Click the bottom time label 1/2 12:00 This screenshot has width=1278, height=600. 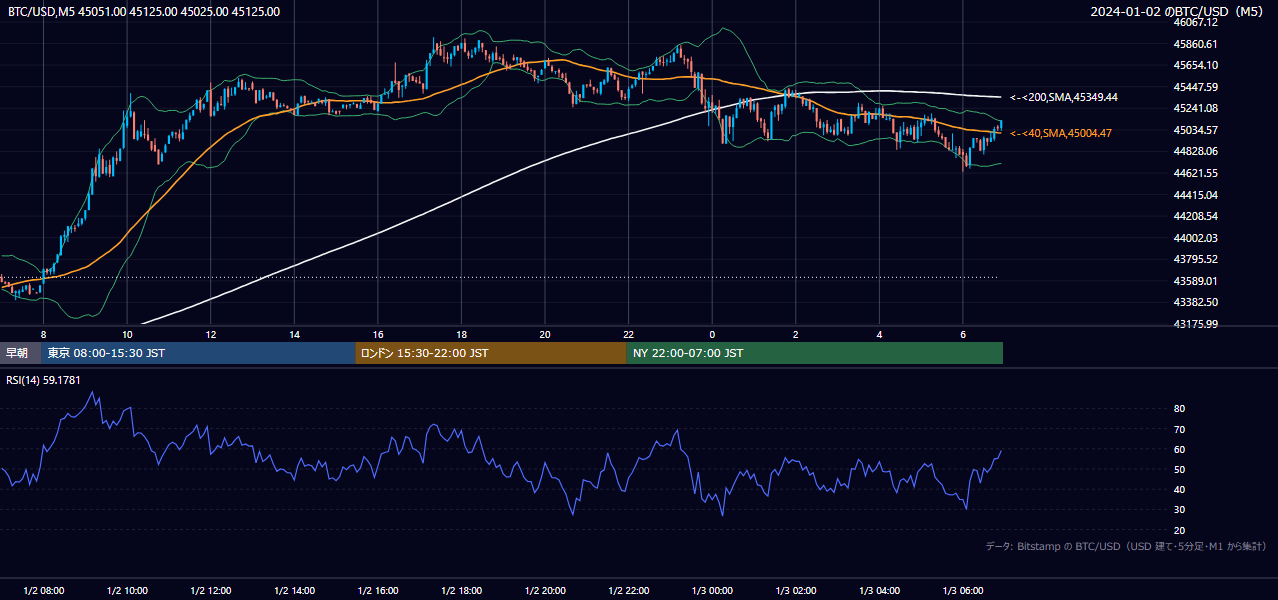point(211,591)
